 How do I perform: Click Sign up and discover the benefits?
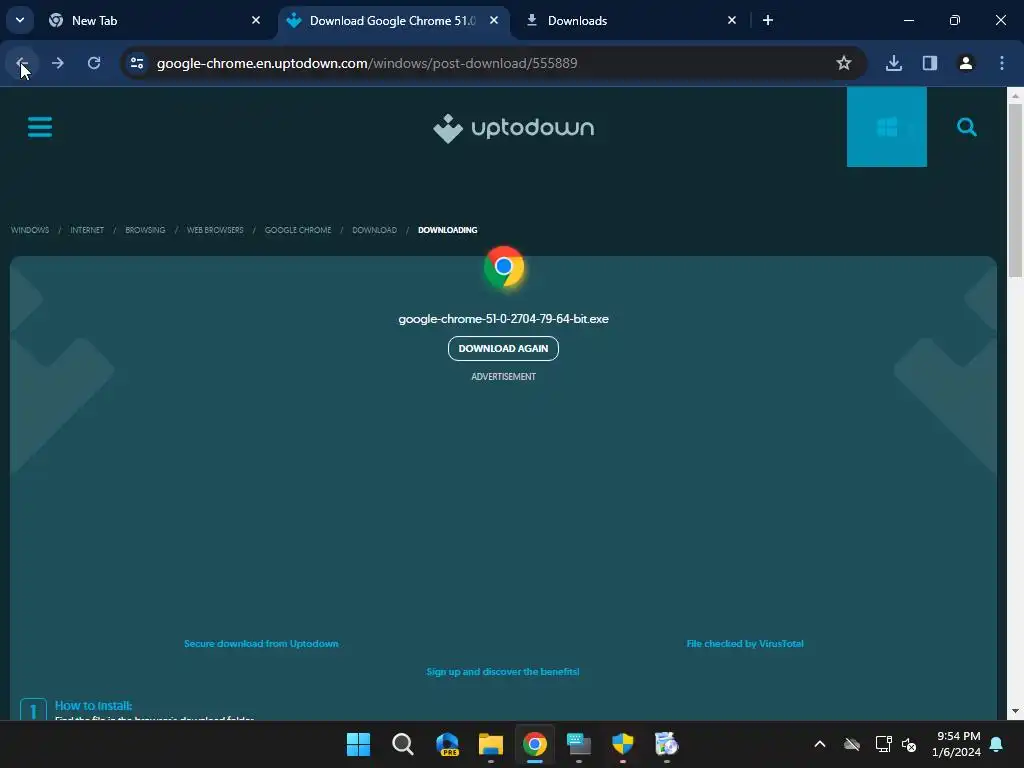pyautogui.click(x=503, y=671)
